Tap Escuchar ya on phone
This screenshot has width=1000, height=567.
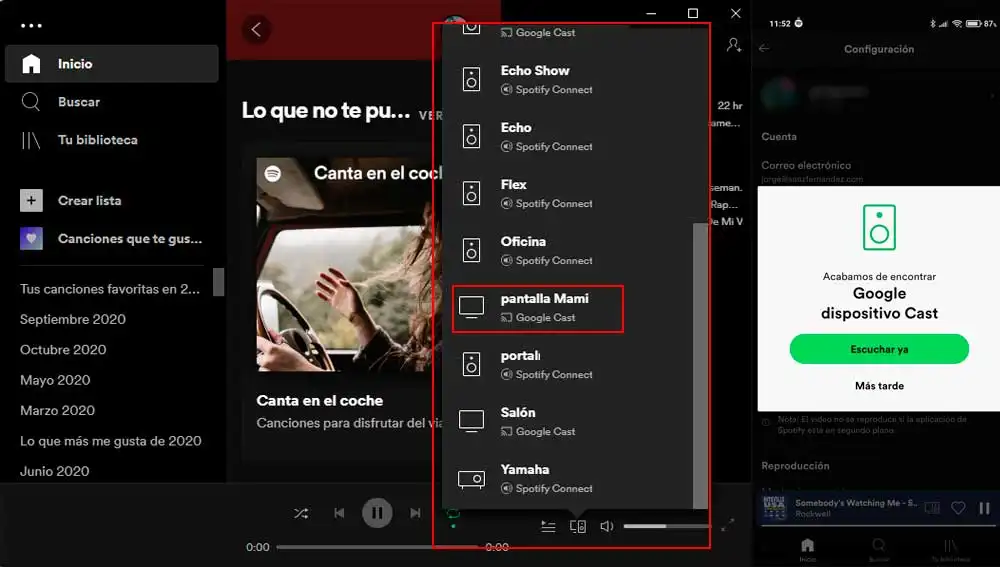(x=879, y=349)
